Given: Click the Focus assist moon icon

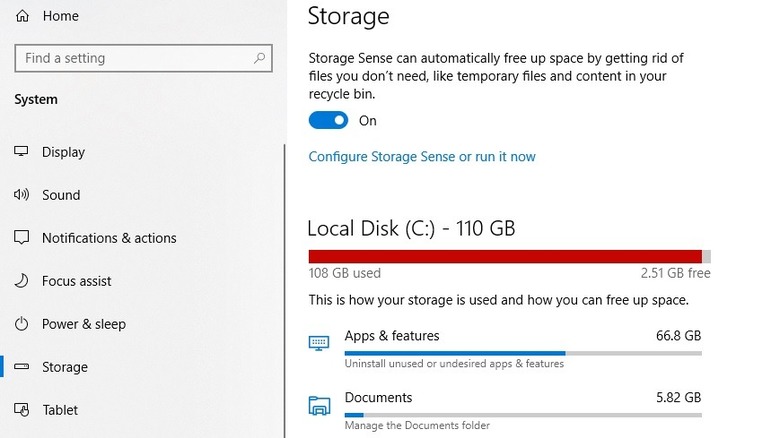Looking at the screenshot, I should pyautogui.click(x=22, y=281).
